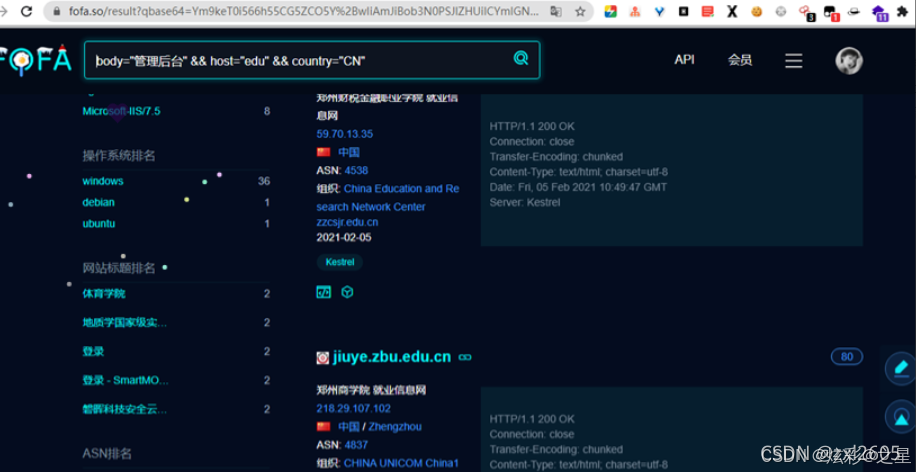This screenshot has width=916, height=472.
Task: Open the hamburger menu in header
Action: click(793, 61)
